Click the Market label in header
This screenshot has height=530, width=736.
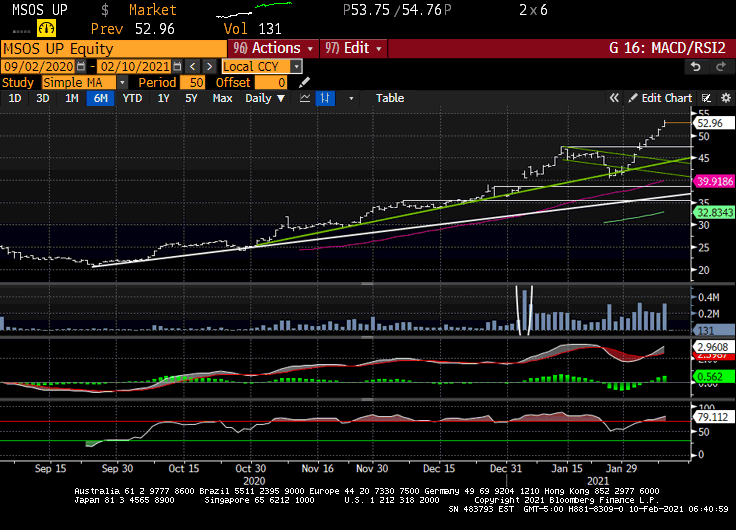click(x=153, y=10)
